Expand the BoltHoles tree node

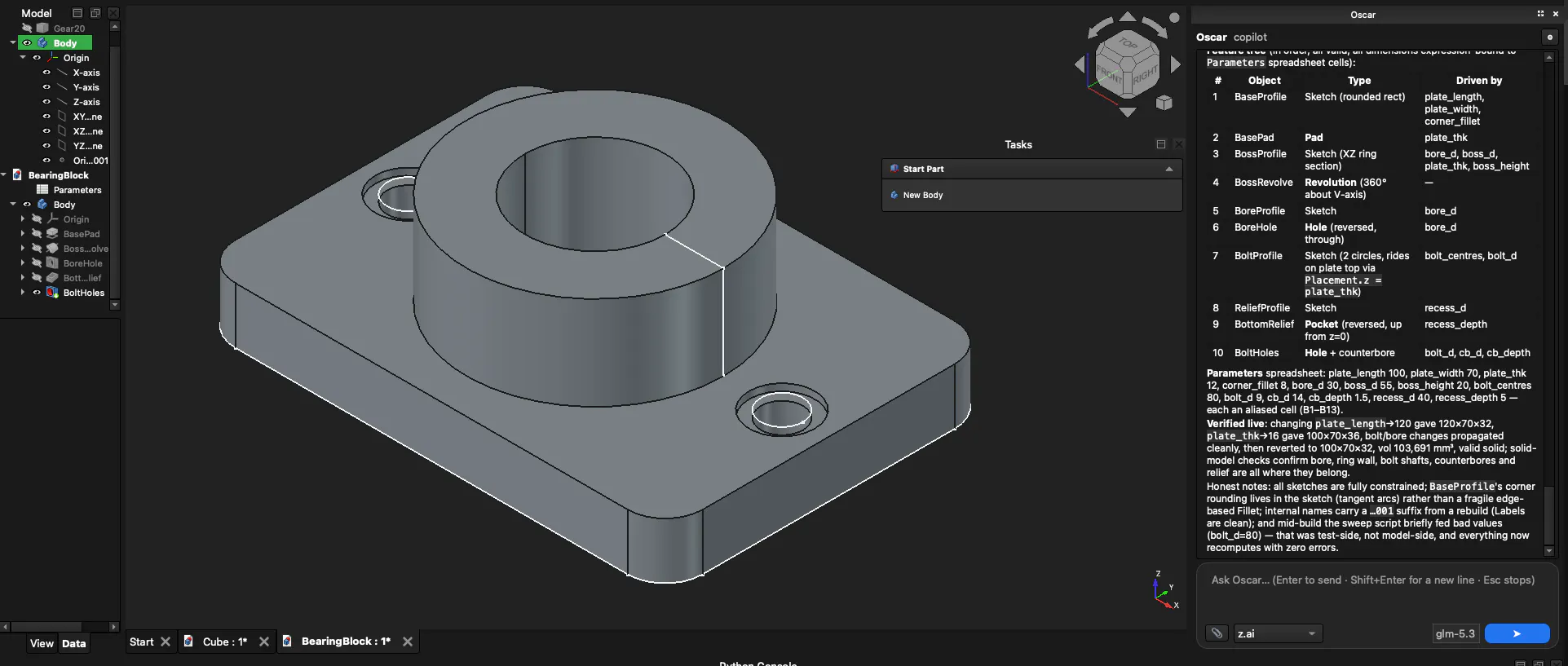[23, 293]
